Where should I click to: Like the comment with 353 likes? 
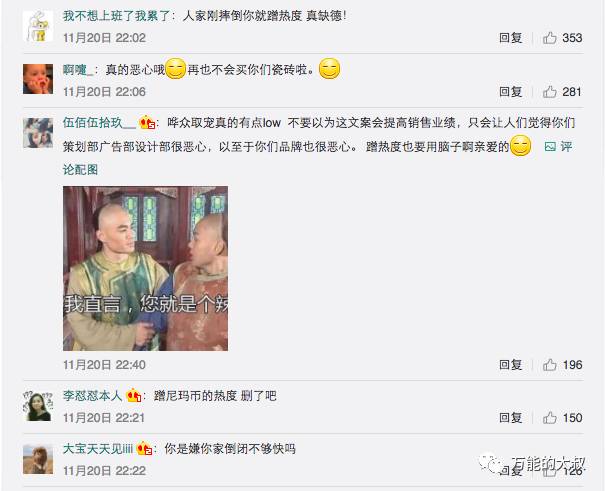point(549,38)
